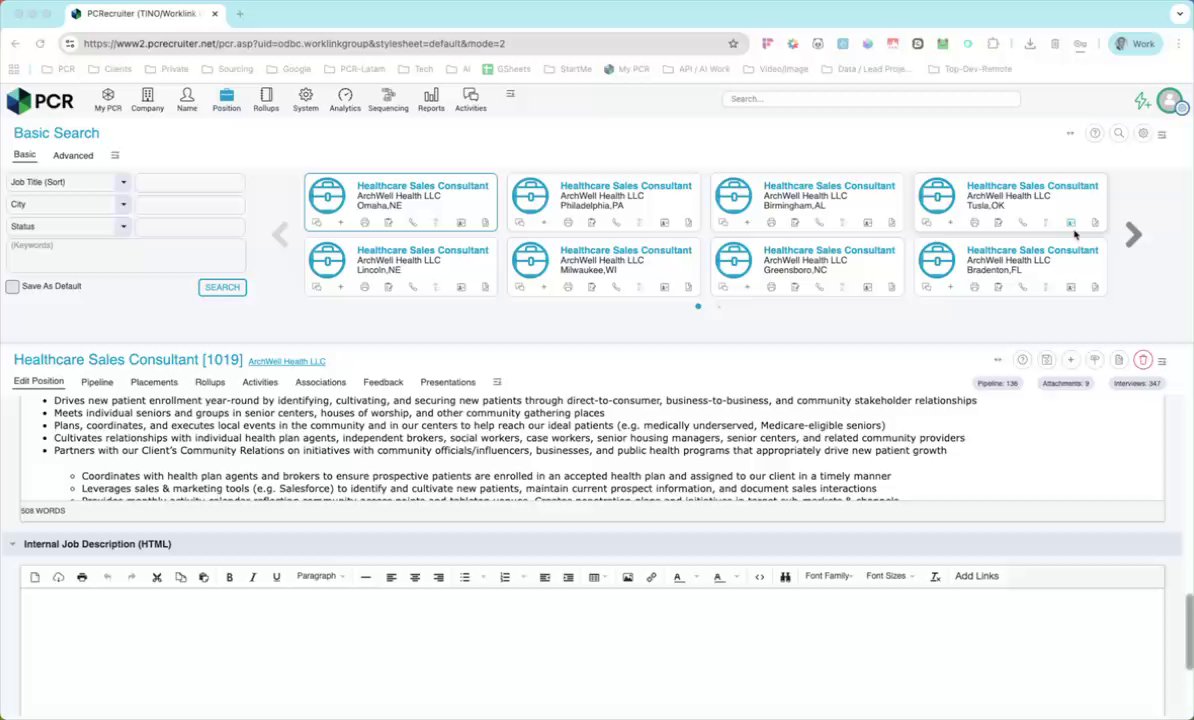The width and height of the screenshot is (1194, 720).
Task: Click the Add Links button in editor
Action: point(977,577)
